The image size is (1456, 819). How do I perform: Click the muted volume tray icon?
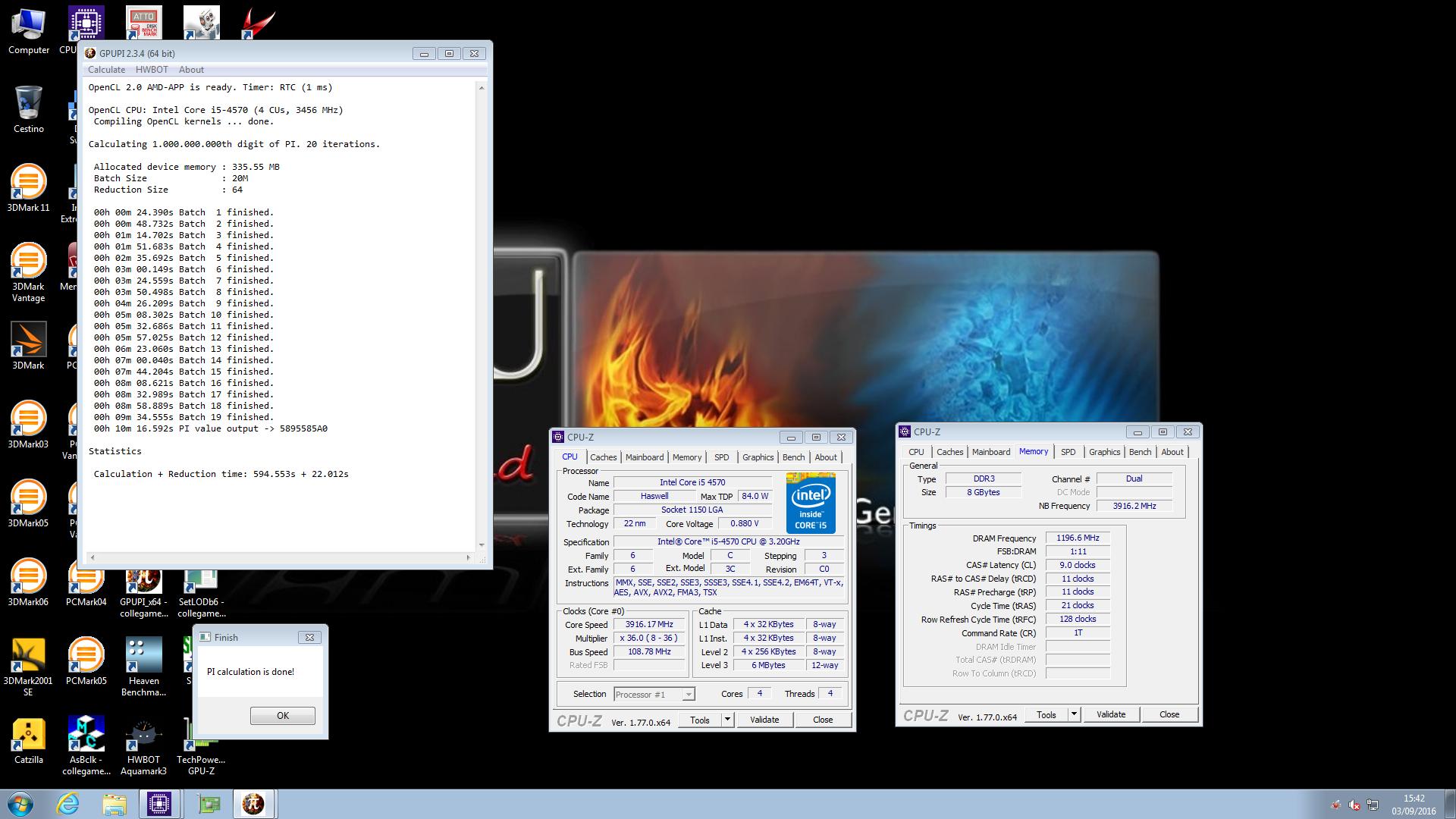pyautogui.click(x=1354, y=805)
